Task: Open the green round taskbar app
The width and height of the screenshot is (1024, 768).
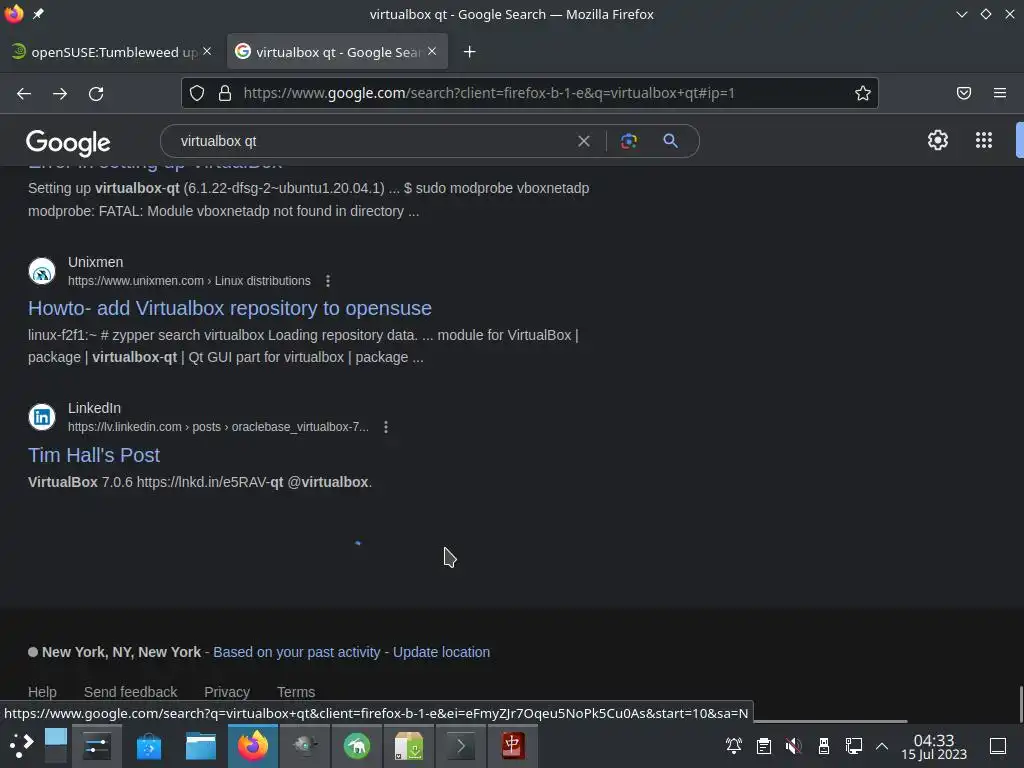Action: tap(357, 746)
